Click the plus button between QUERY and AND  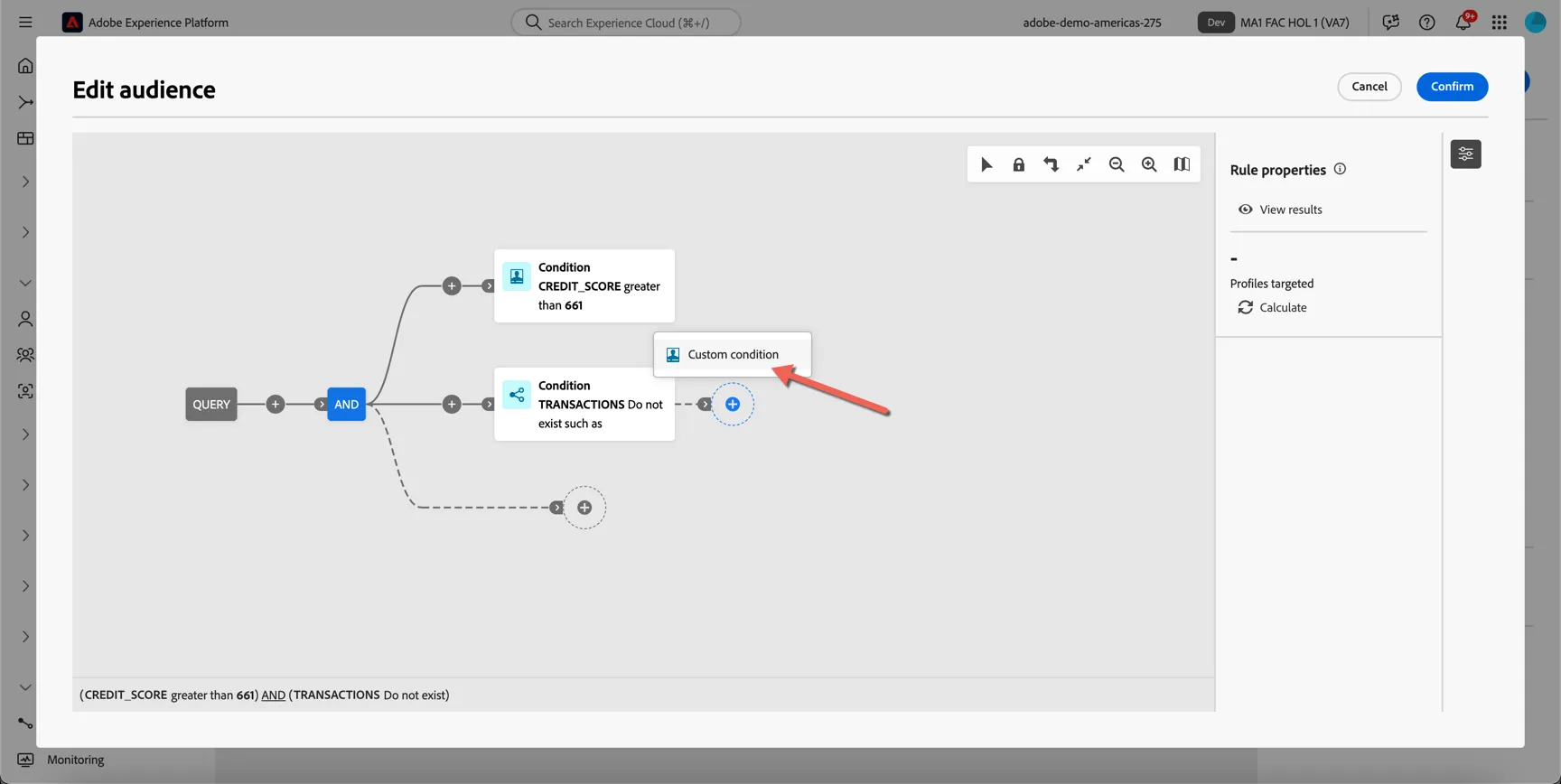coord(276,405)
